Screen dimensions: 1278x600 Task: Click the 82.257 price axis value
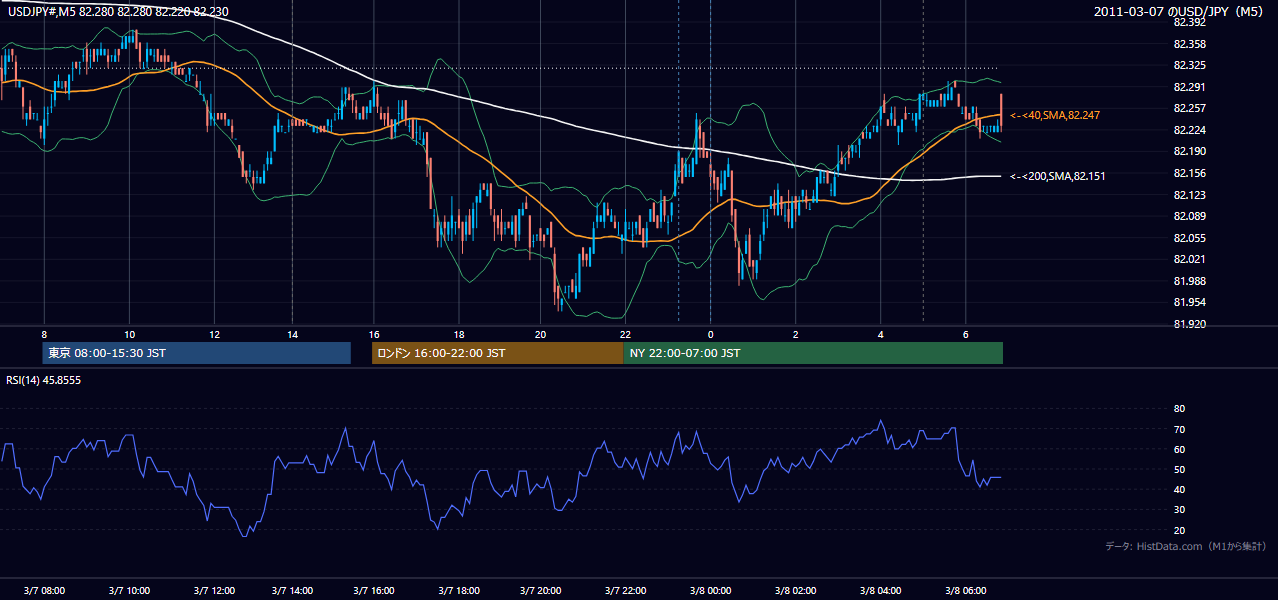[x=1189, y=108]
